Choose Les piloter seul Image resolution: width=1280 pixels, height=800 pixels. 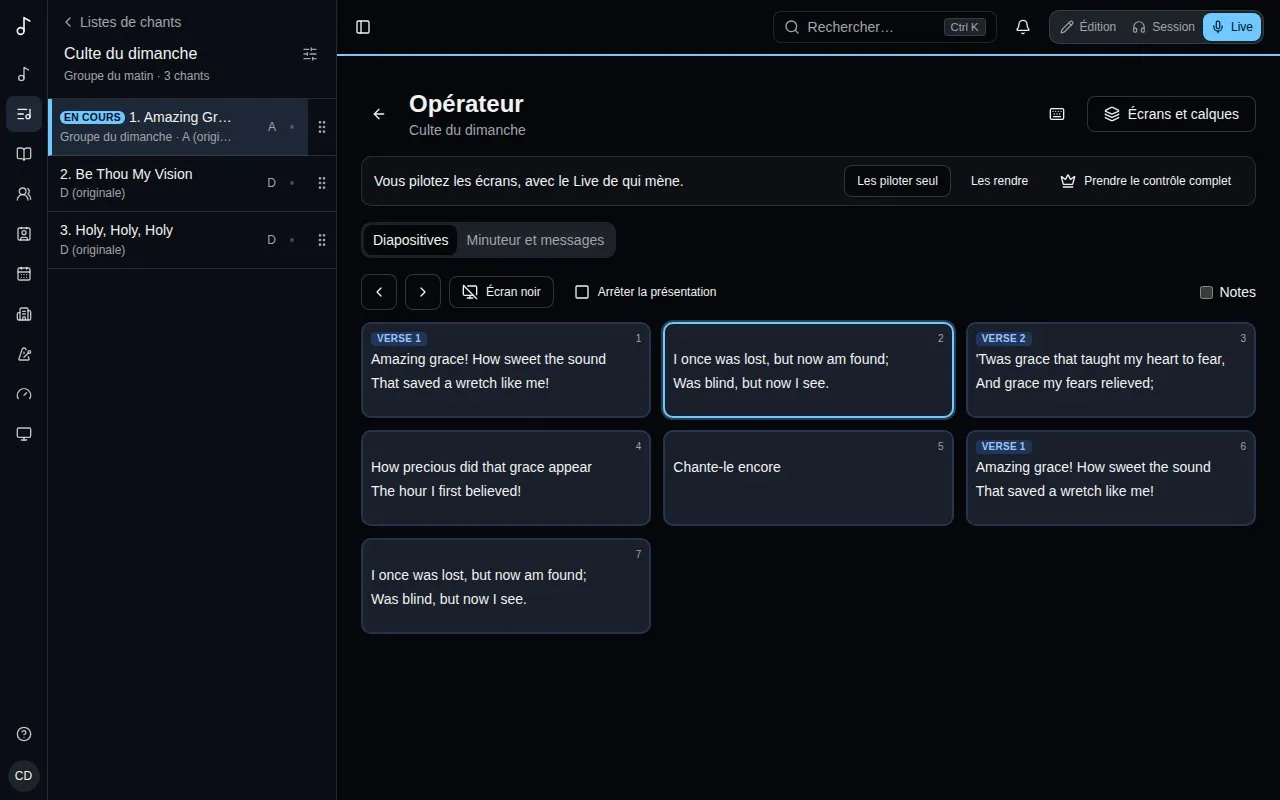pyautogui.click(x=898, y=181)
